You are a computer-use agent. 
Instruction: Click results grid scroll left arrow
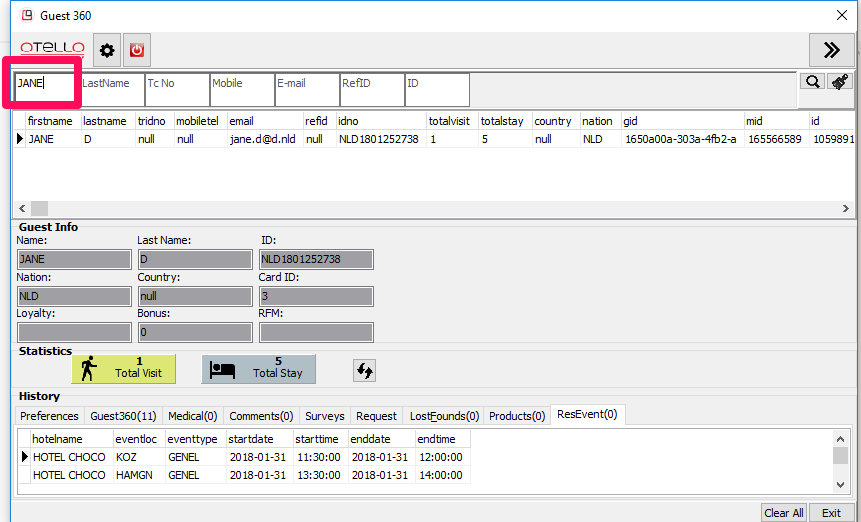[22, 209]
